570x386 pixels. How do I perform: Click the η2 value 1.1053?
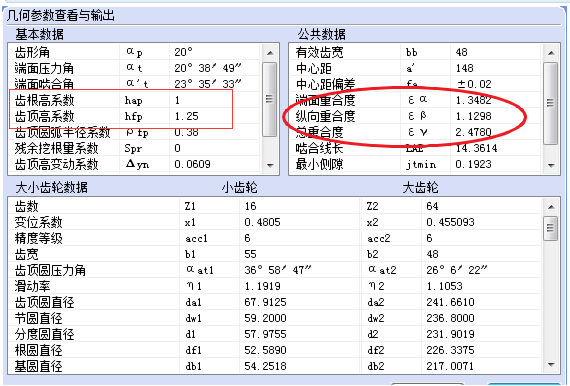tap(444, 286)
